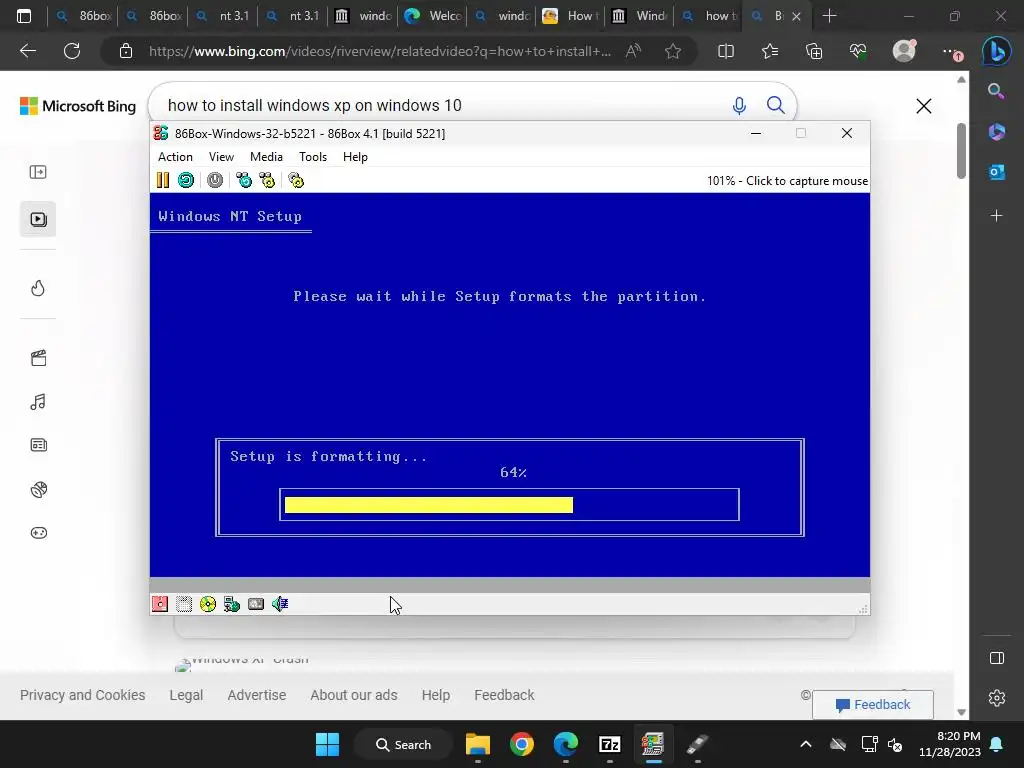This screenshot has width=1024, height=768.
Task: Open the Media menu in 86Box
Action: pyautogui.click(x=266, y=157)
